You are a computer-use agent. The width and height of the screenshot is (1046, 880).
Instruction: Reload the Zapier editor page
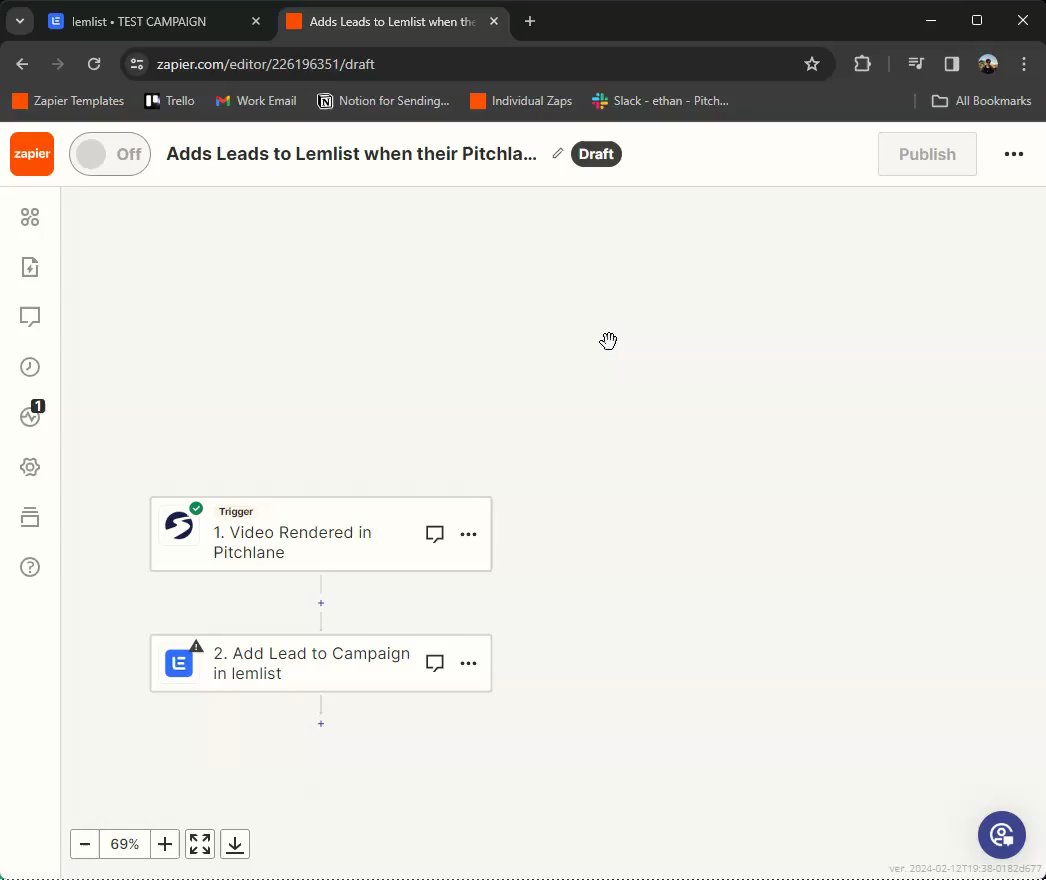(94, 64)
